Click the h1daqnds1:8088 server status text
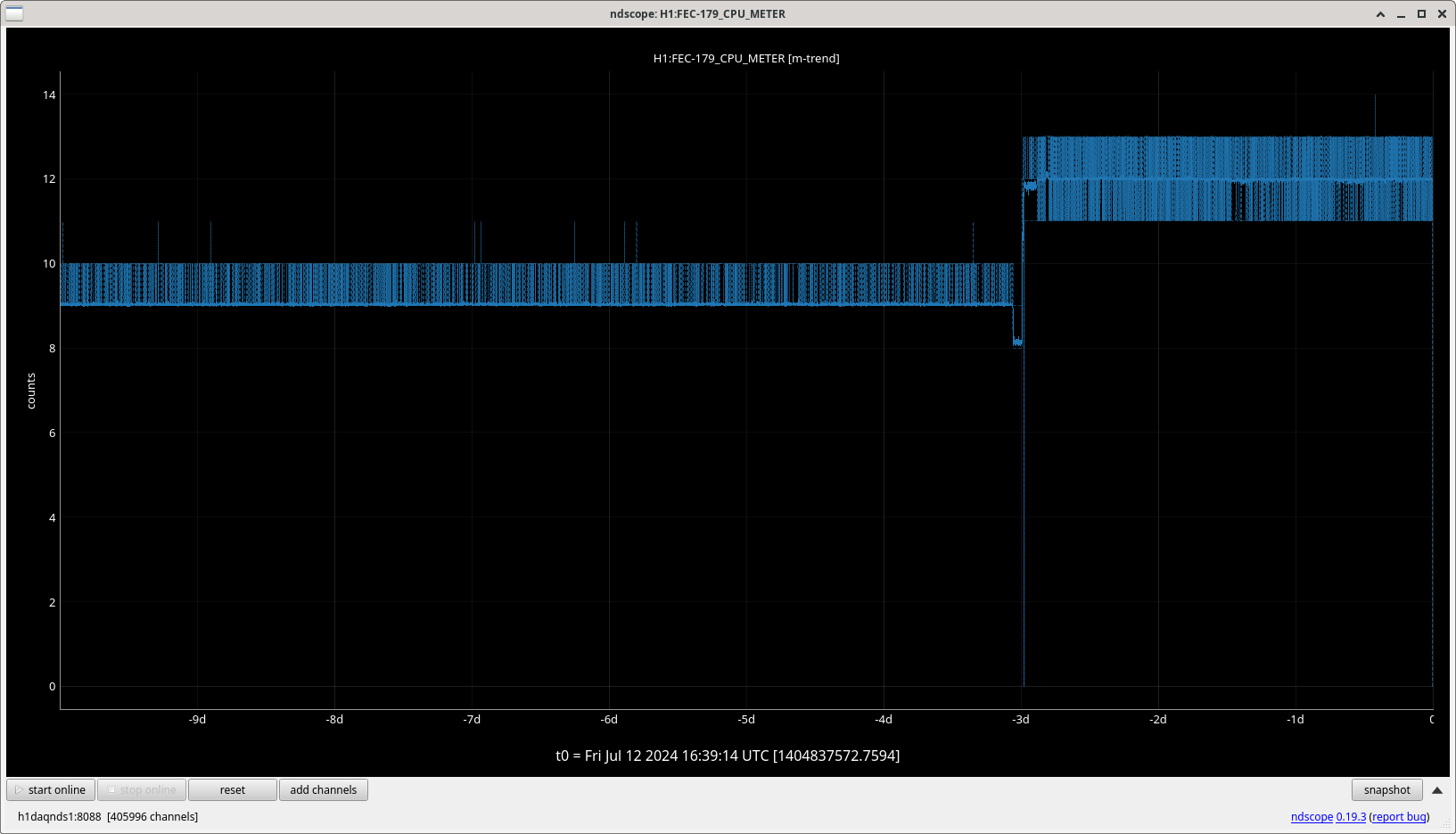This screenshot has height=834, width=1456. (x=60, y=817)
